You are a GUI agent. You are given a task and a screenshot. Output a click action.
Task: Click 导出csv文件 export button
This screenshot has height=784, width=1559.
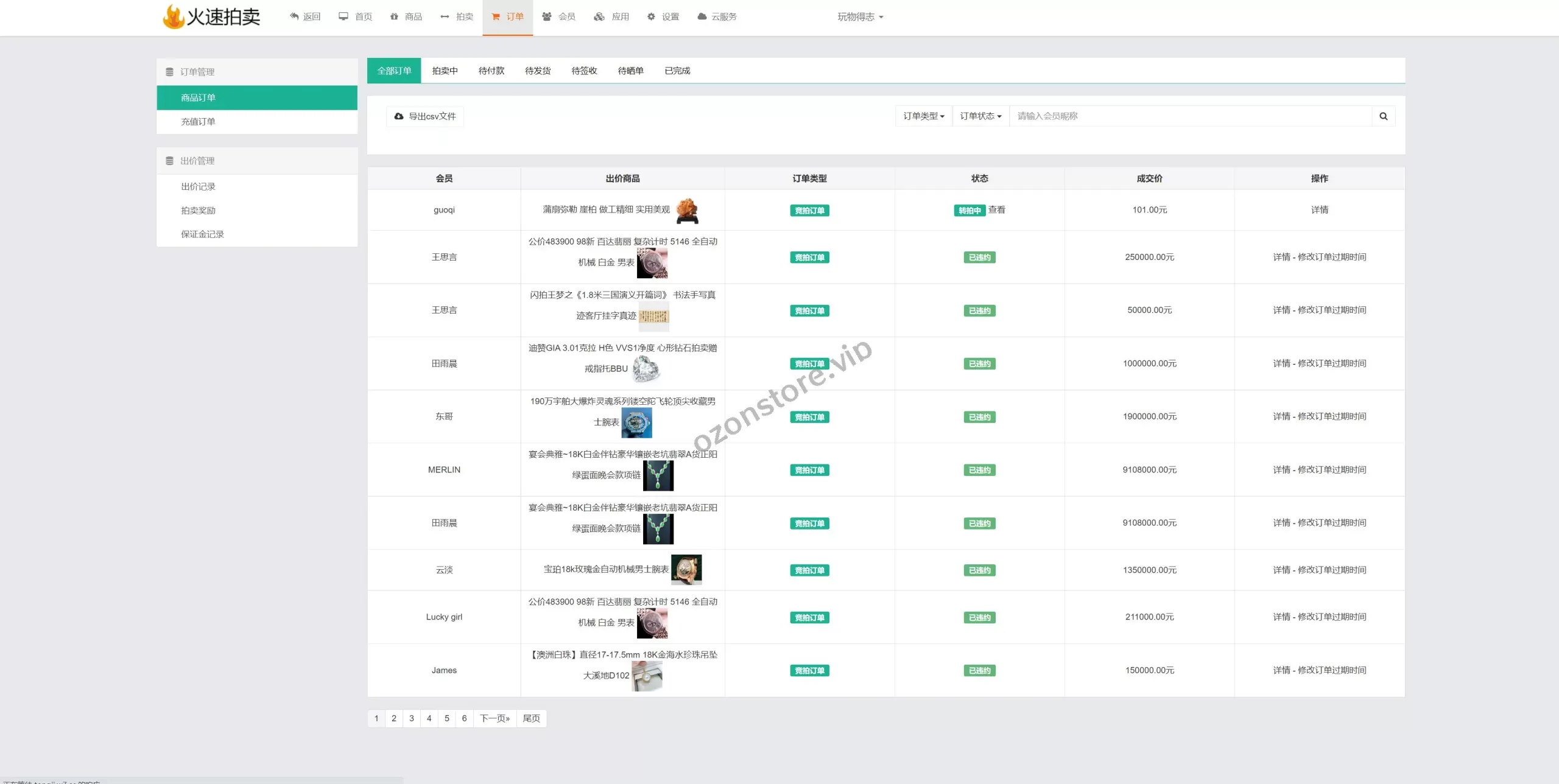click(x=425, y=116)
